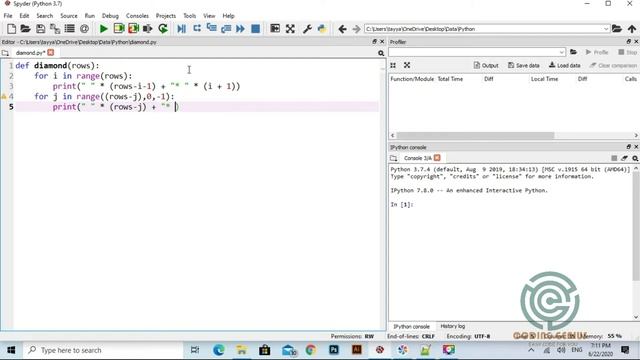Image resolution: width=640 pixels, height=360 pixels.
Task: Open the Run menu
Action: pos(89,16)
